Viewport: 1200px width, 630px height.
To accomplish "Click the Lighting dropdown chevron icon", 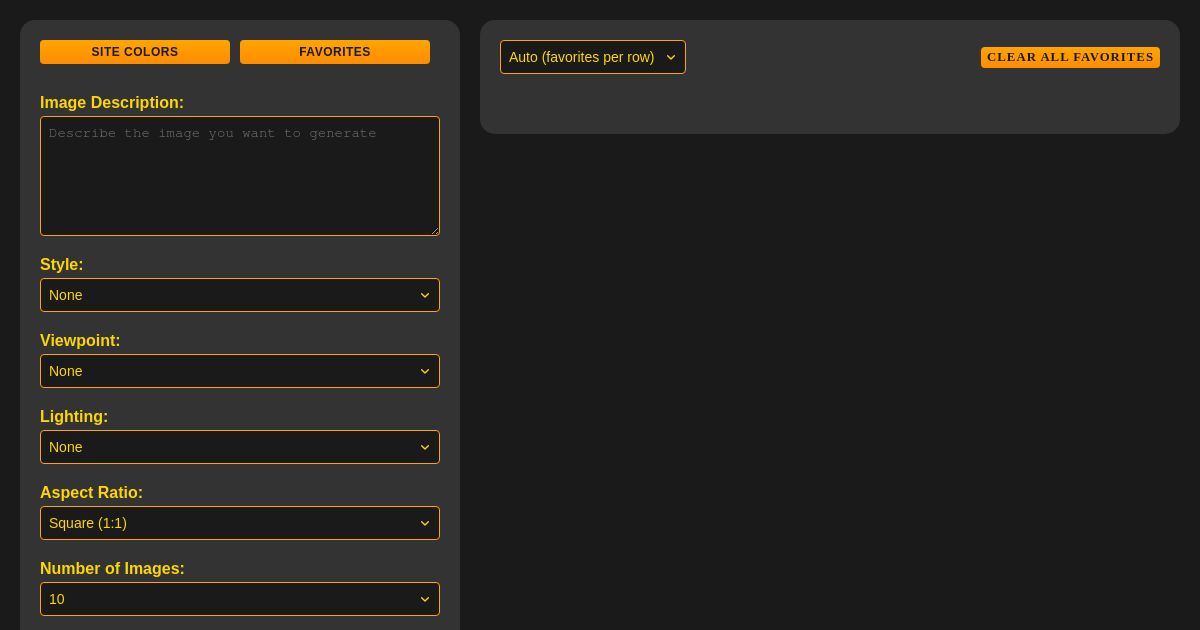I will click(x=425, y=447).
